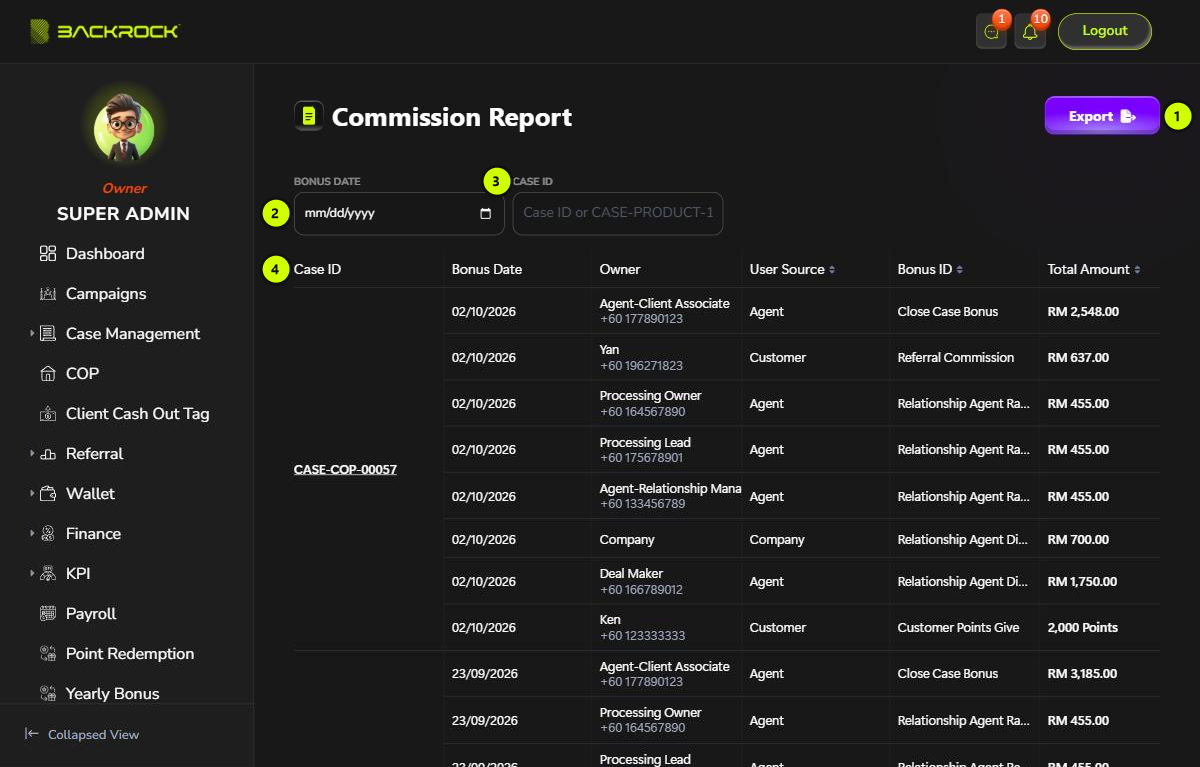The image size is (1200, 767).
Task: Click the Dashboard grid icon in sidebar
Action: tap(48, 254)
